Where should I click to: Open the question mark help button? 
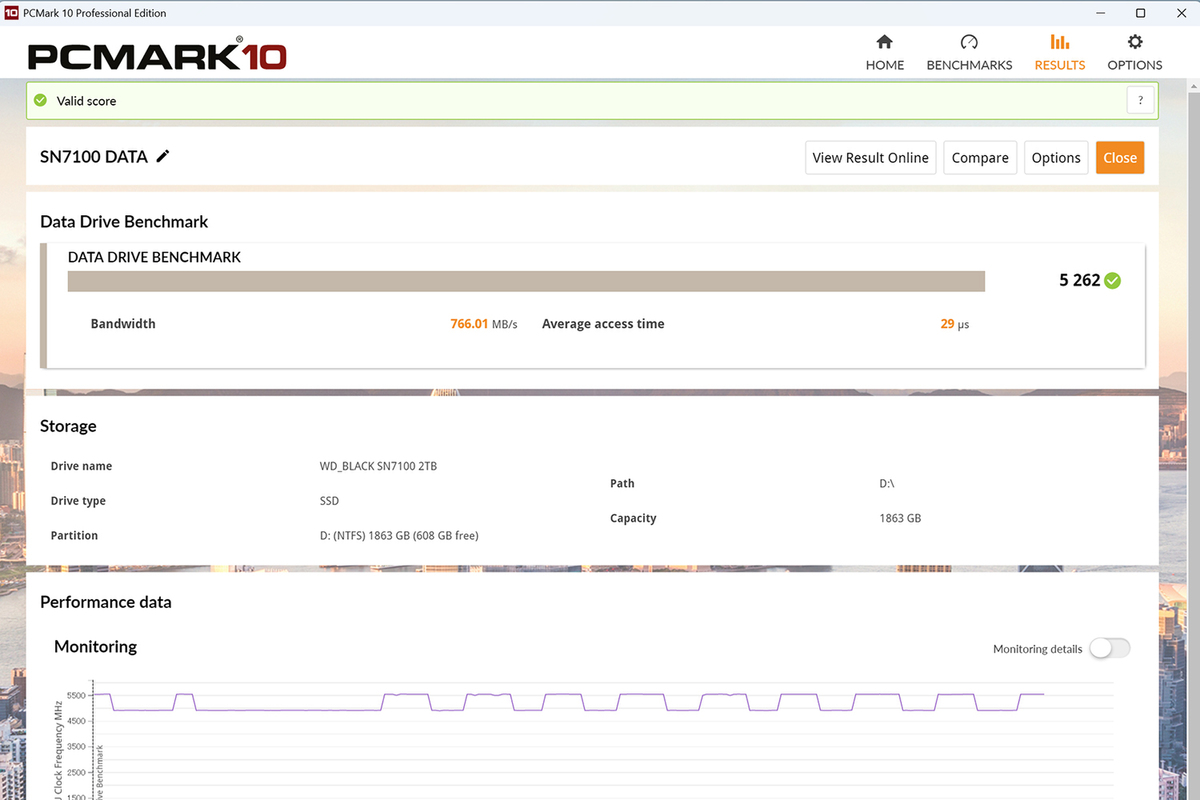[x=1140, y=100]
